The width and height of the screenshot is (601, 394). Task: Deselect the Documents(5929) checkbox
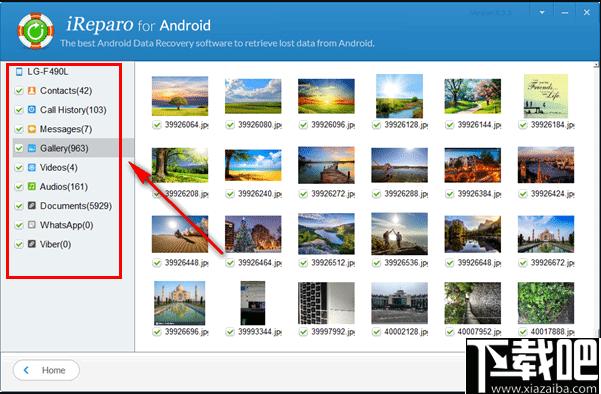[x=19, y=206]
